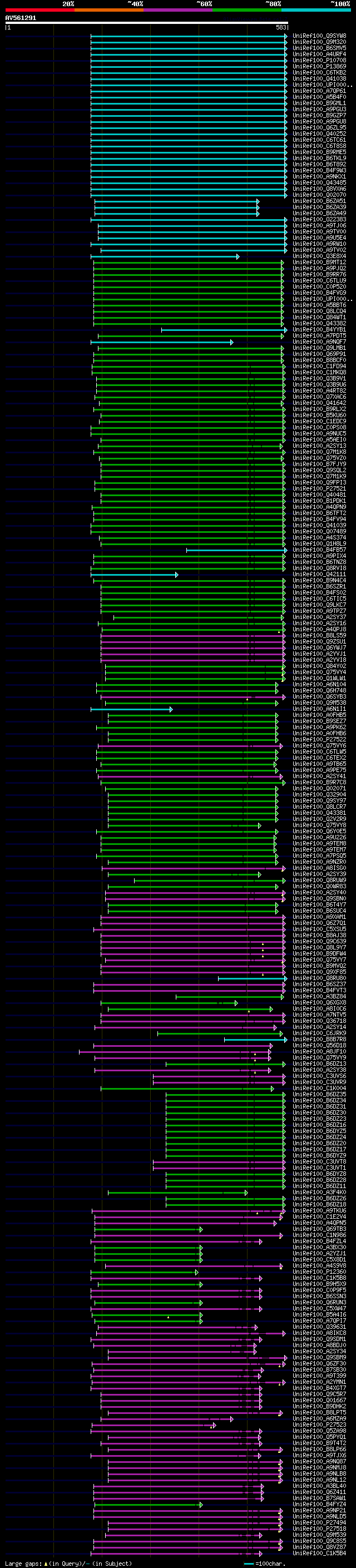Click the cyan alignment bar for UniRef100_B4YYB1

pos(224,330)
